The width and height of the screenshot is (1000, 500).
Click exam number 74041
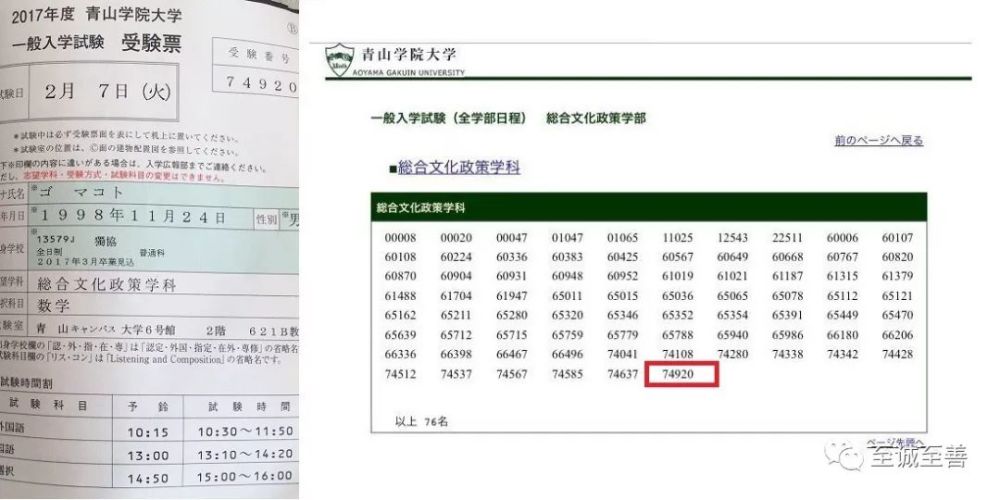click(622, 354)
